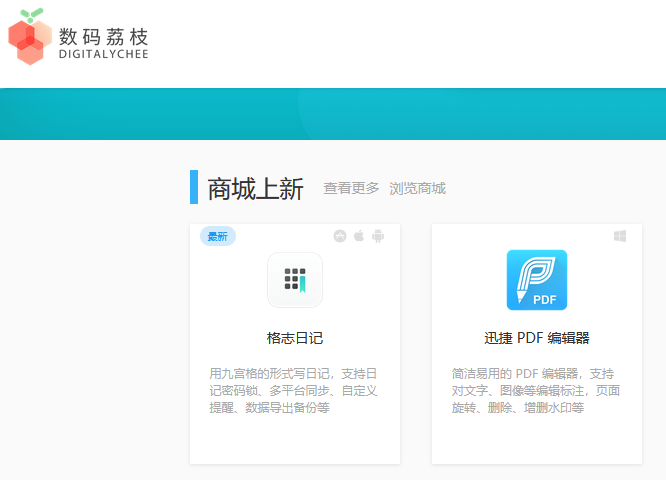
Task: Click the Windows platform icon on 迅捷 PDF card
Action: tap(620, 236)
